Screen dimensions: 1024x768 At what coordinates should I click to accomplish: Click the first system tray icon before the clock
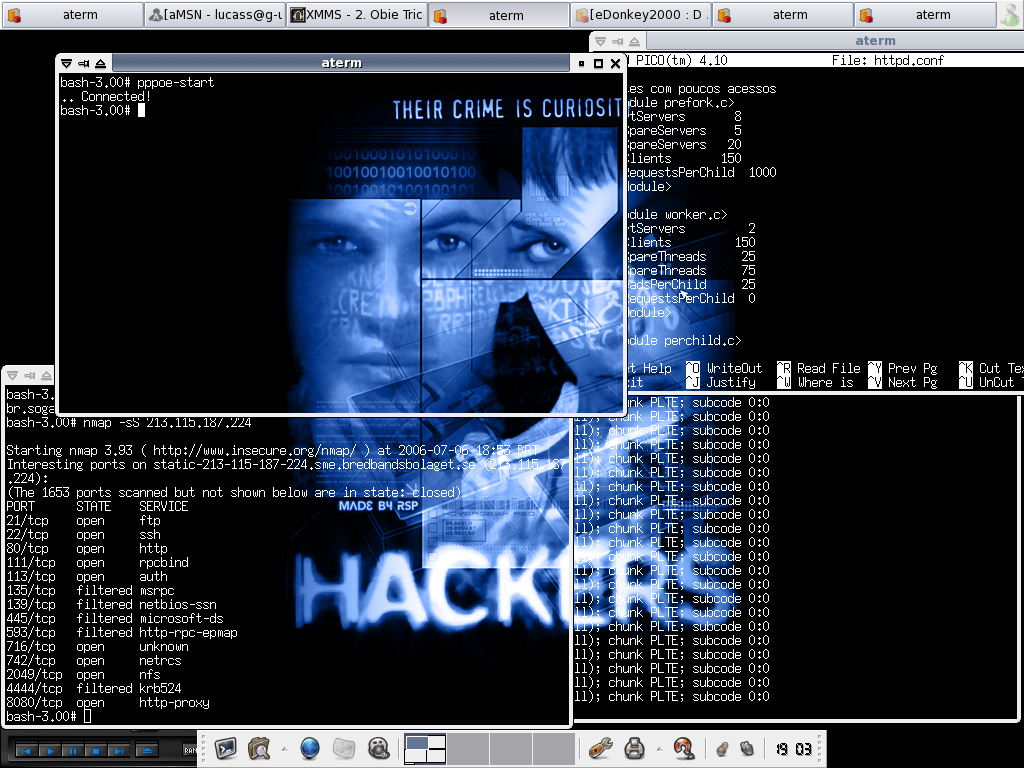click(723, 748)
